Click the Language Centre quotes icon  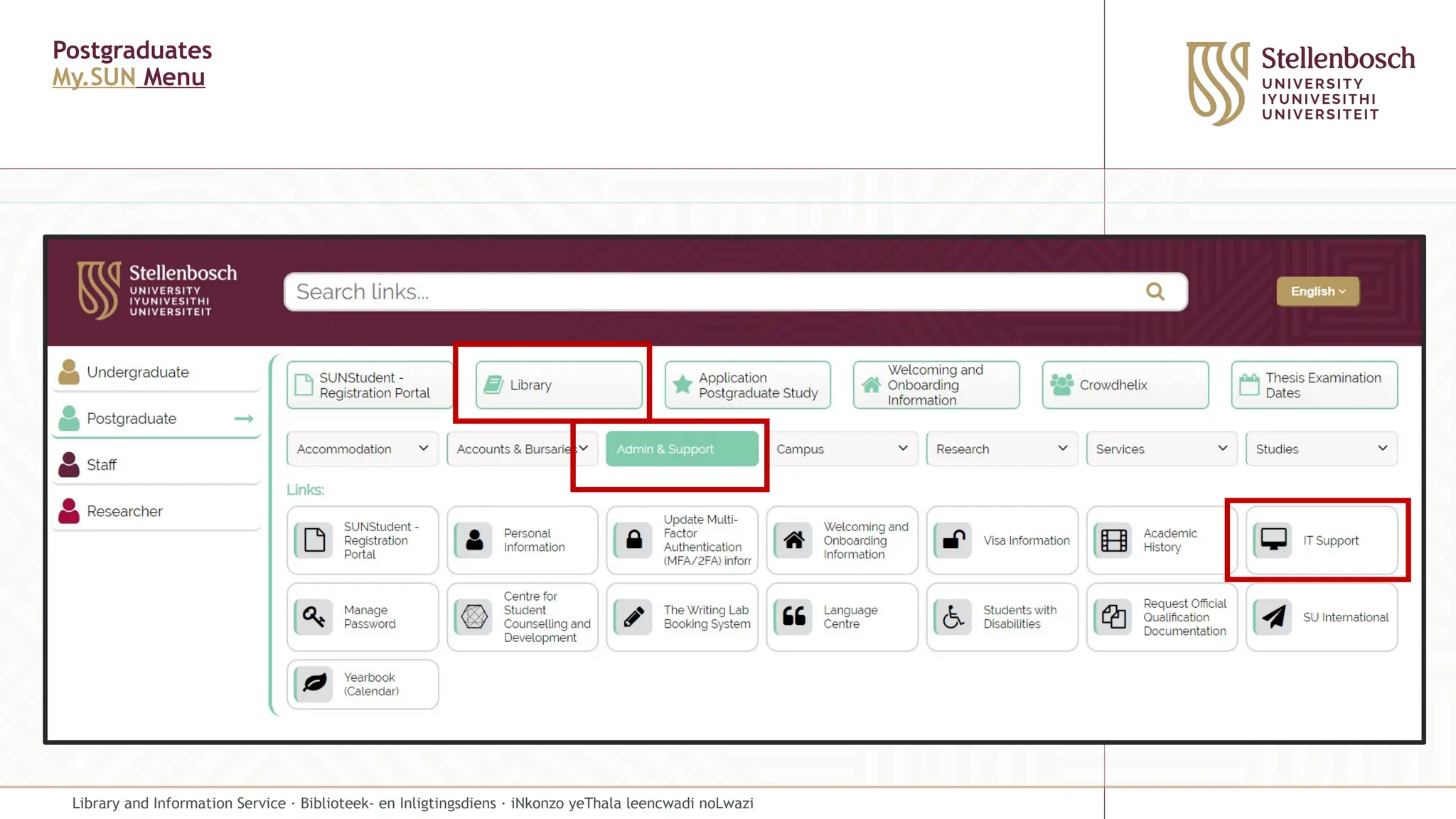tap(793, 616)
